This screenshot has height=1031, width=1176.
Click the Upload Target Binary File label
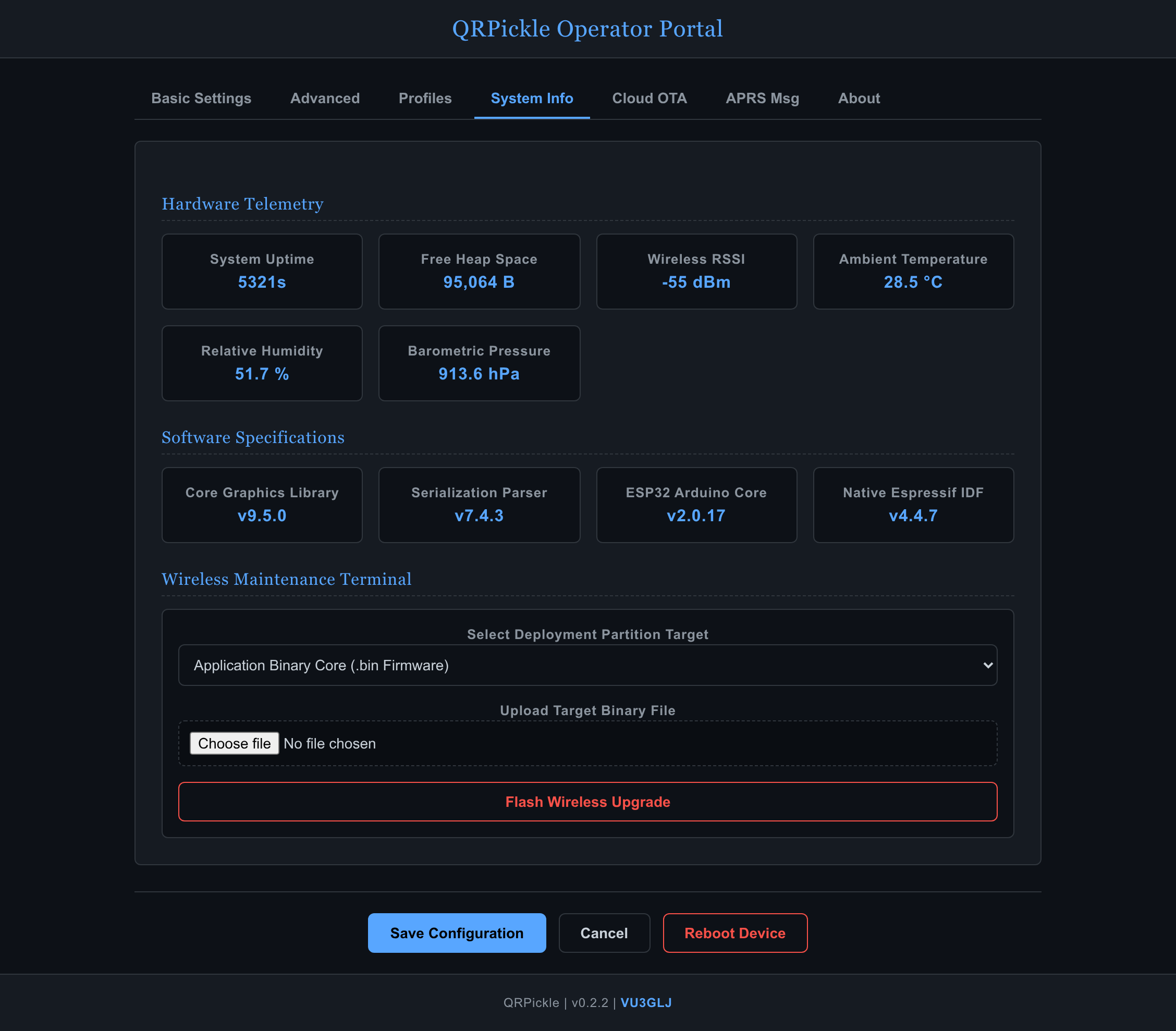tap(587, 710)
